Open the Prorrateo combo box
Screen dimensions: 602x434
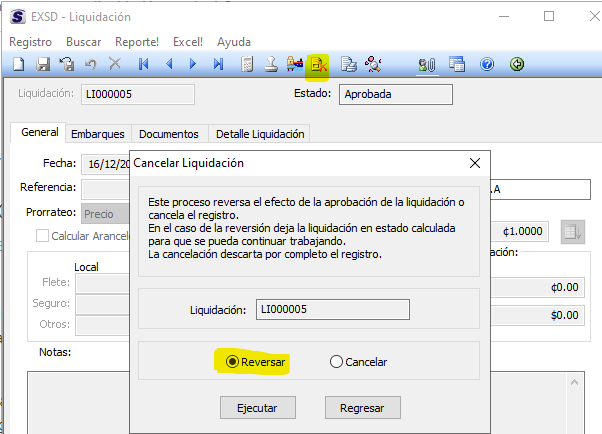pos(106,213)
